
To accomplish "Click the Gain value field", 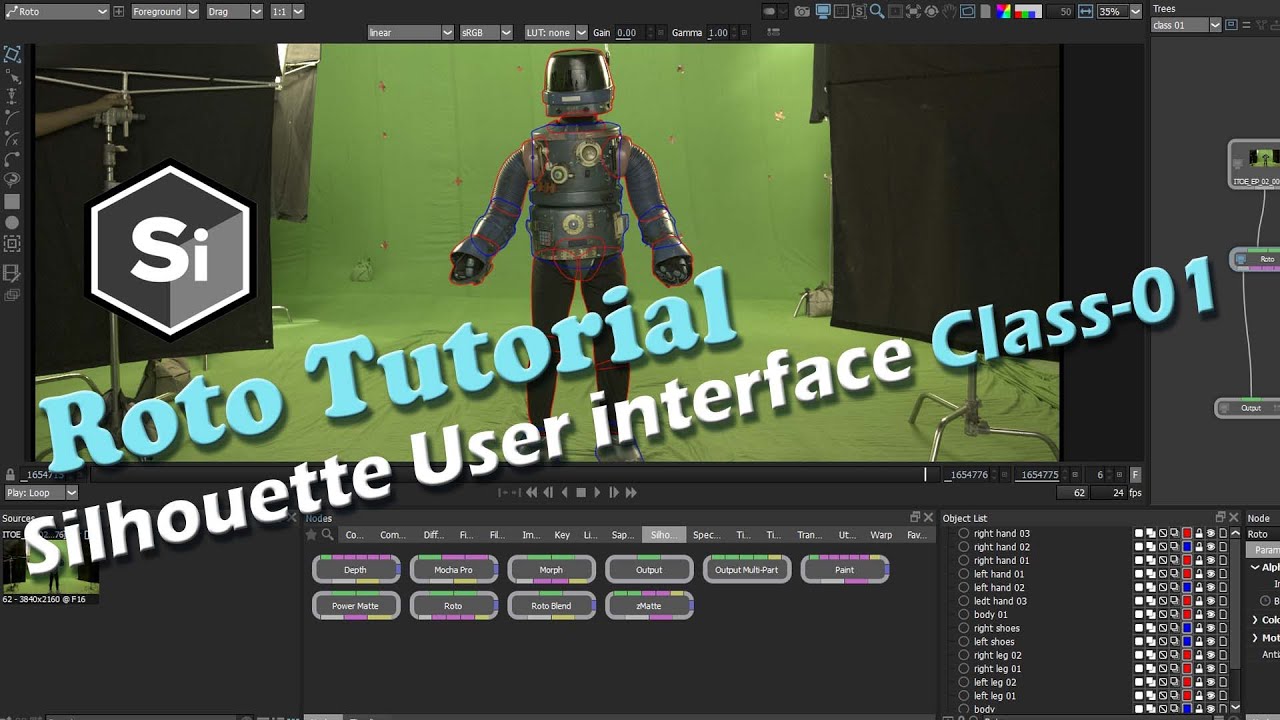I will (x=627, y=33).
